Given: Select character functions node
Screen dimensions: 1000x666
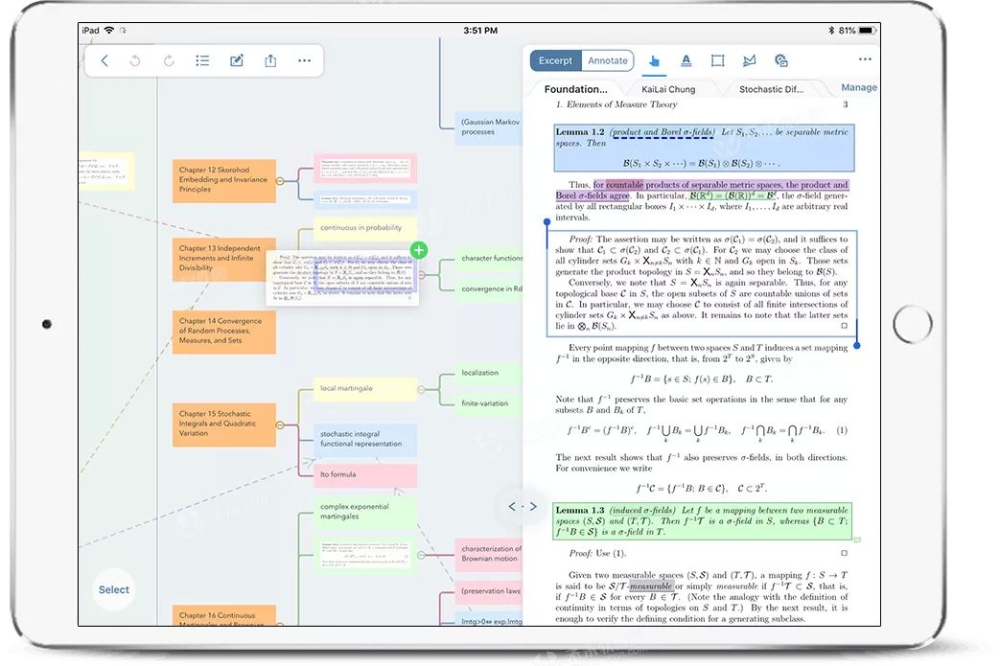Looking at the screenshot, I should coord(489,258).
